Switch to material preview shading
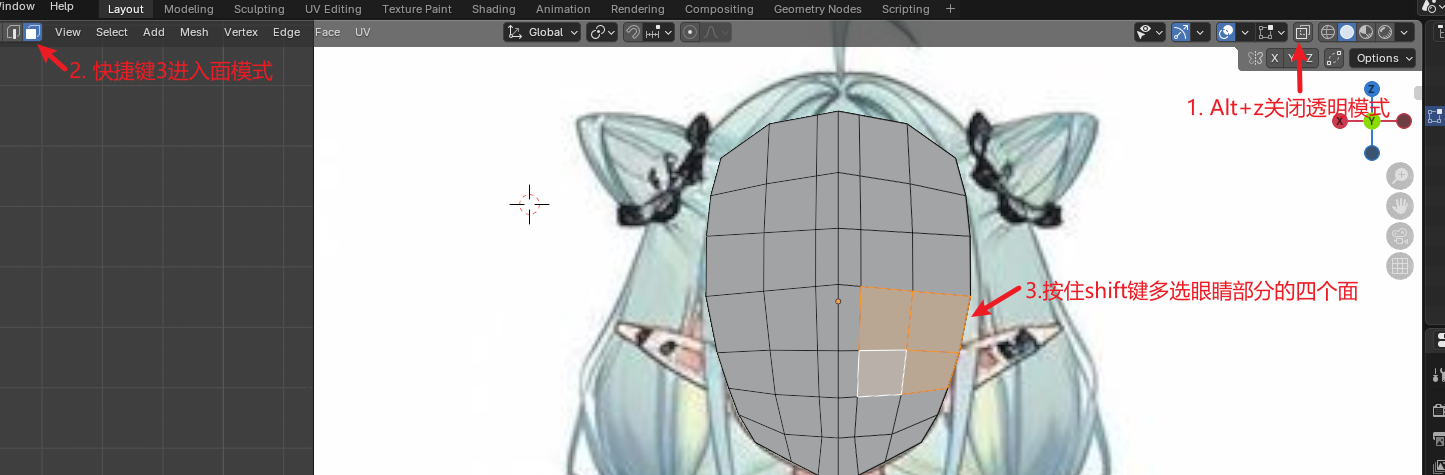Screen dimensions: 1445x475 point(1366,32)
